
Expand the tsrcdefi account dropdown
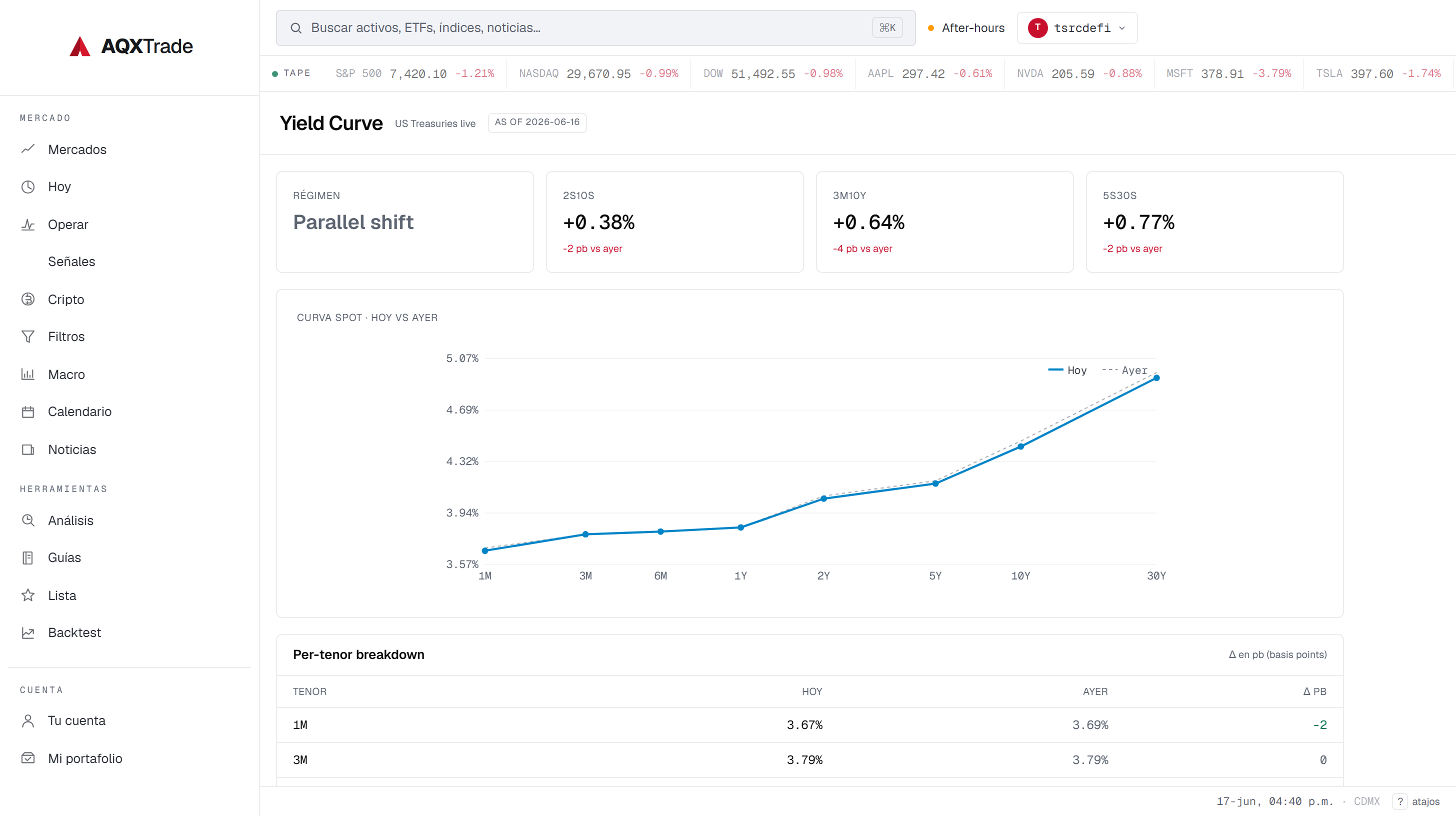pos(1076,27)
